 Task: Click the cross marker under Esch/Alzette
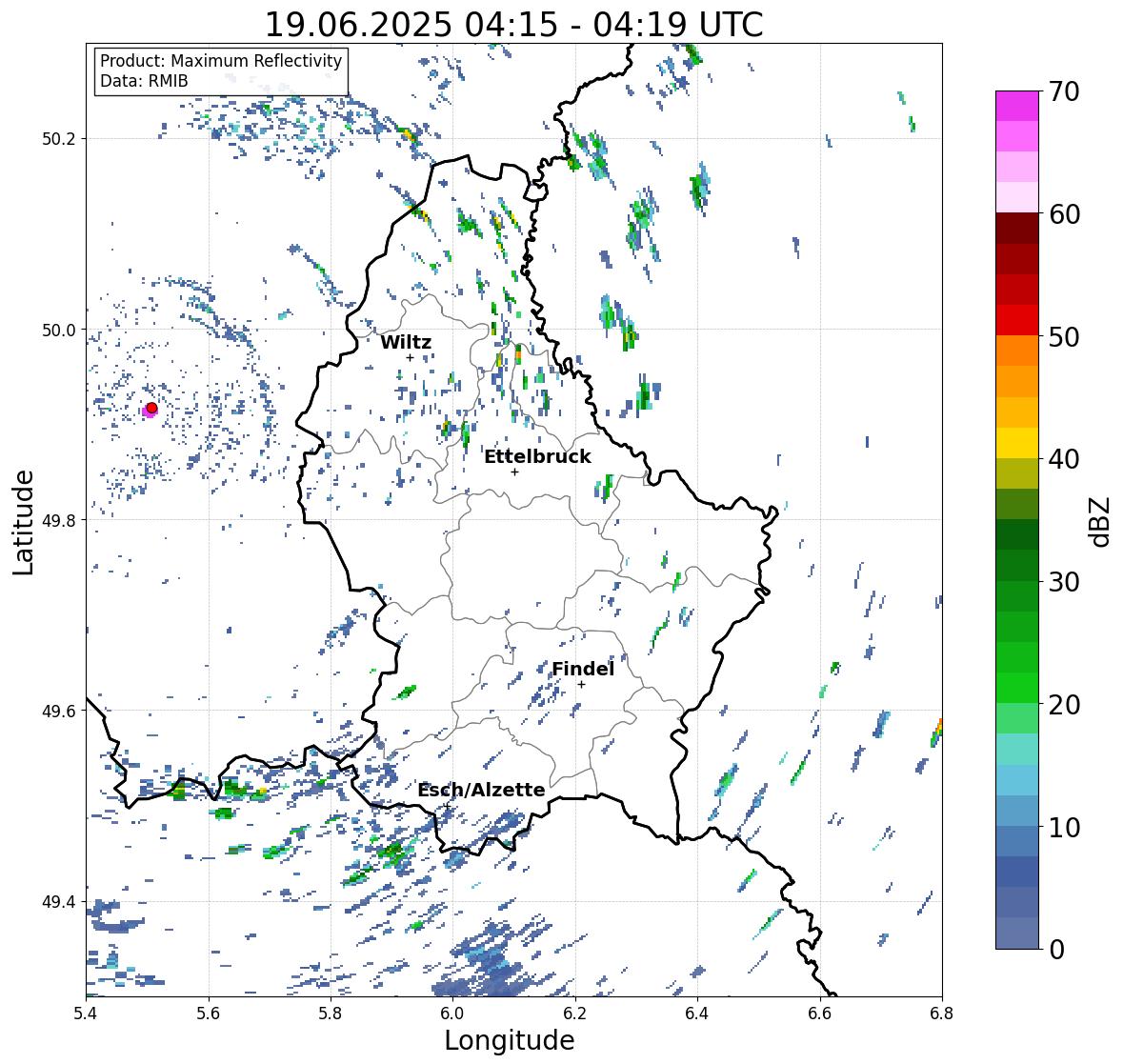tap(447, 806)
